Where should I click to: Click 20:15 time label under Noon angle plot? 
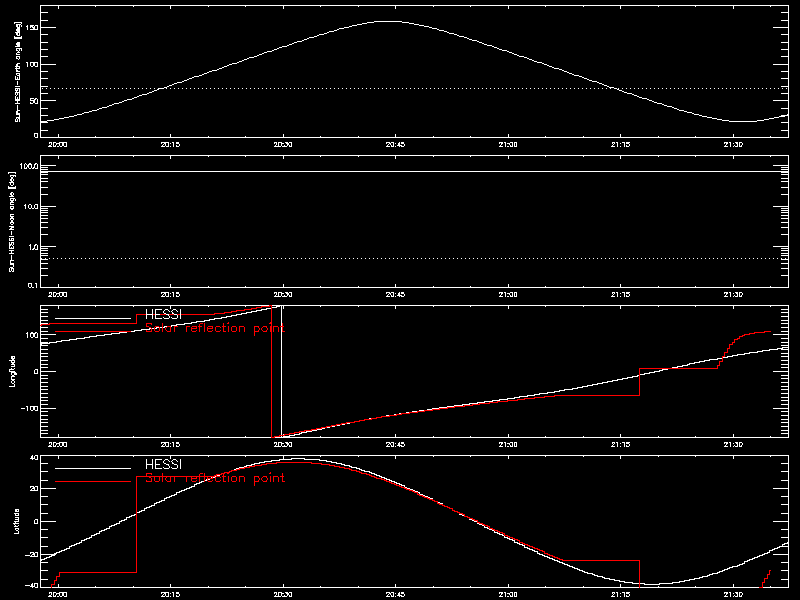[x=170, y=295]
